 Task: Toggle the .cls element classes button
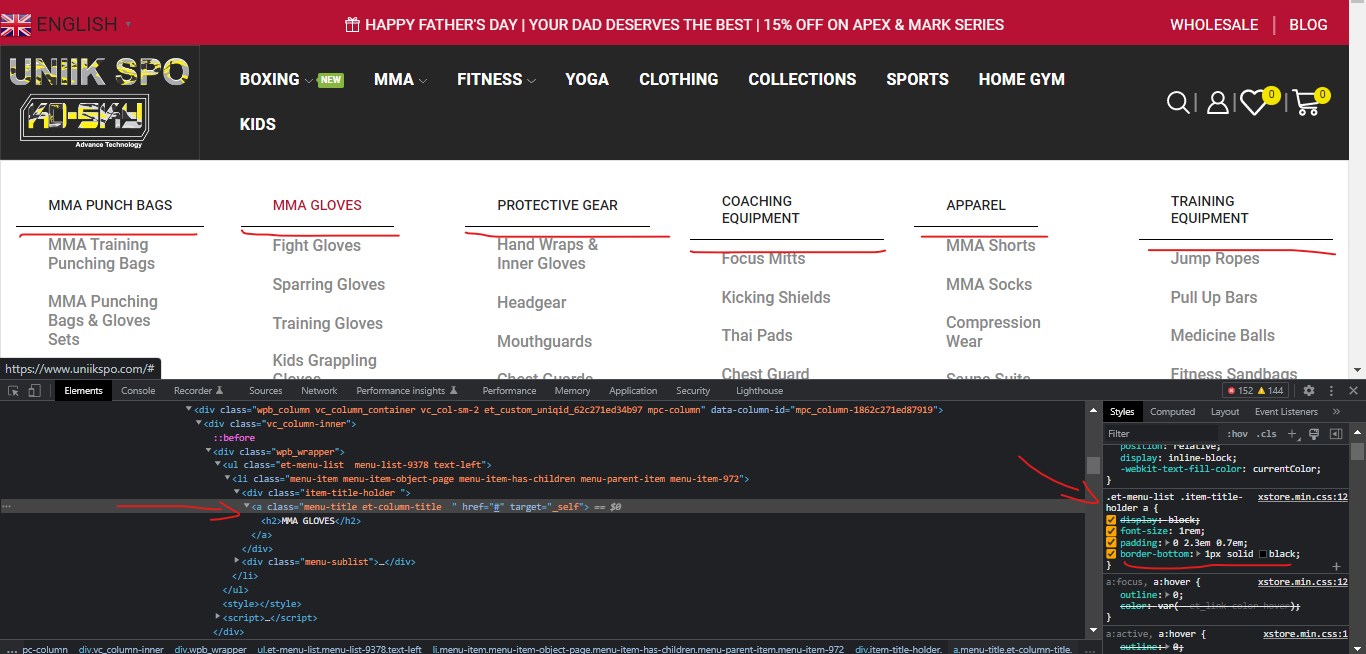pyautogui.click(x=1267, y=434)
